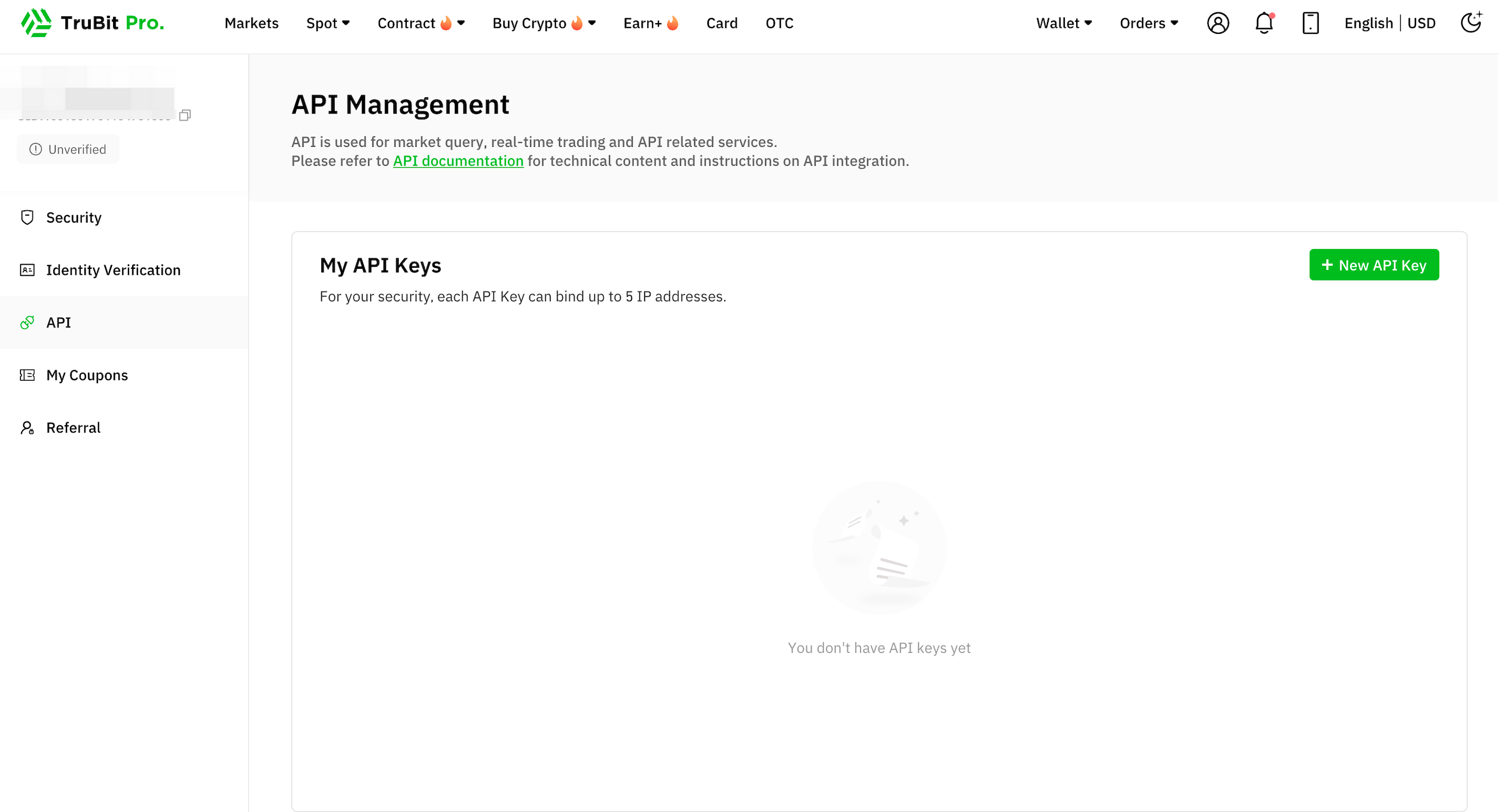Open the Buy Crypto dropdown
Viewport: 1498px width, 812px height.
coord(543,23)
